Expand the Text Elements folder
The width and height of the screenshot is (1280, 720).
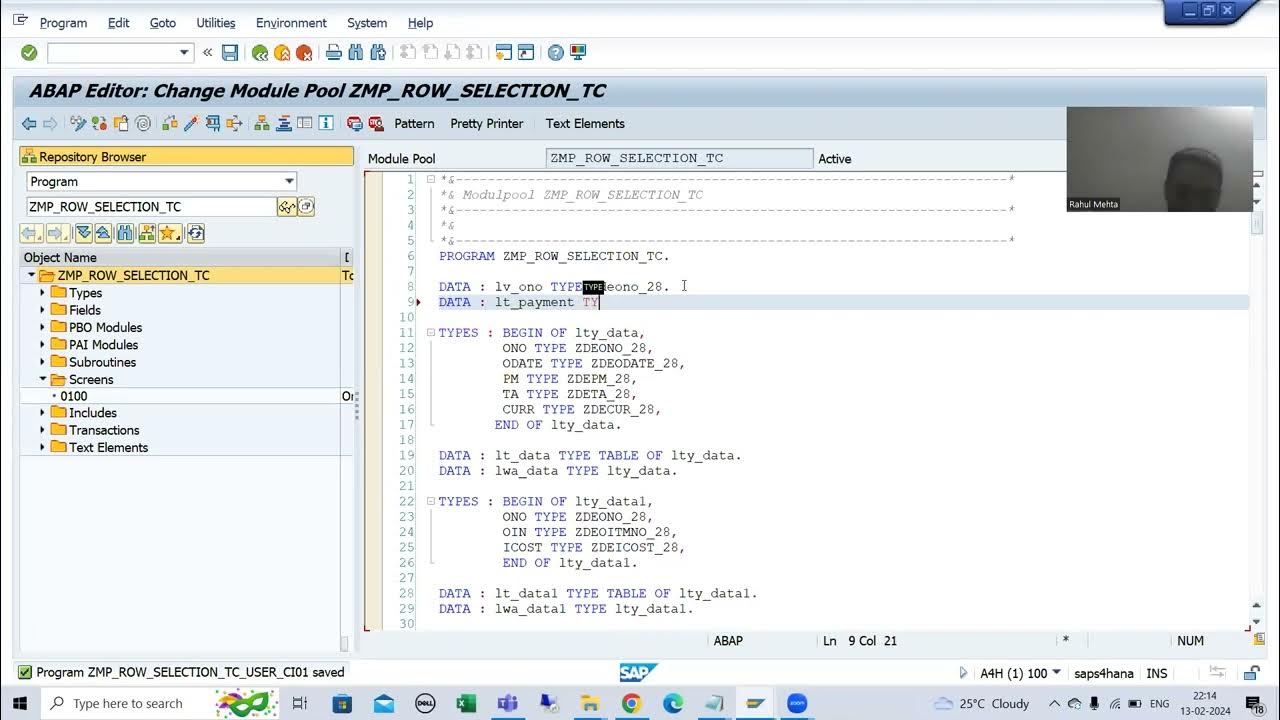click(x=43, y=447)
